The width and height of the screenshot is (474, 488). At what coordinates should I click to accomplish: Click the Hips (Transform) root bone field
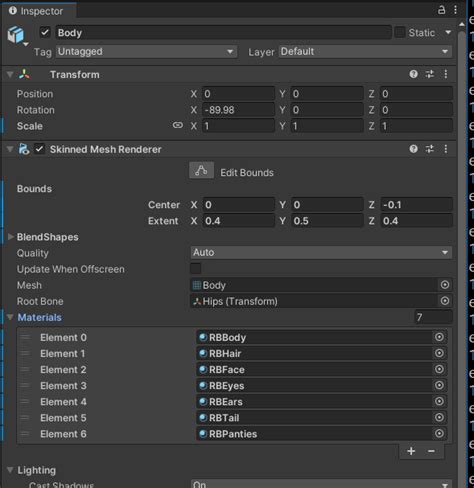(321, 301)
